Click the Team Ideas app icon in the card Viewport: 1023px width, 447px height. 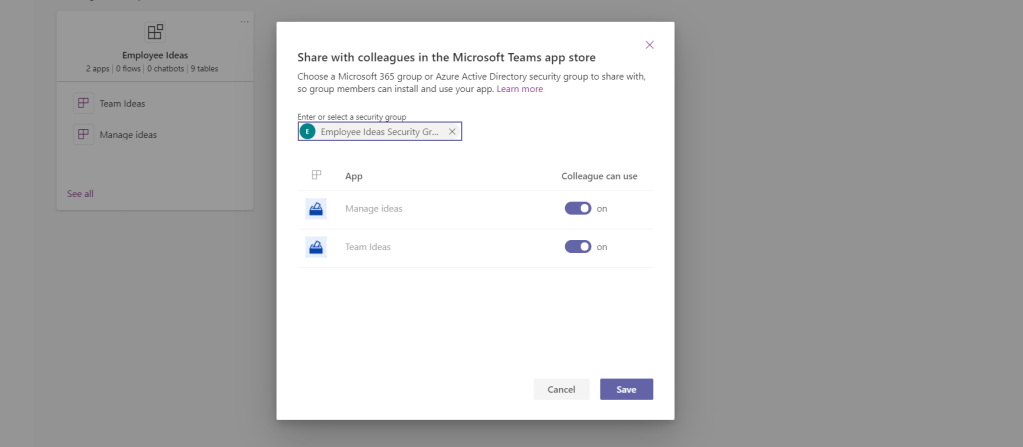click(83, 103)
